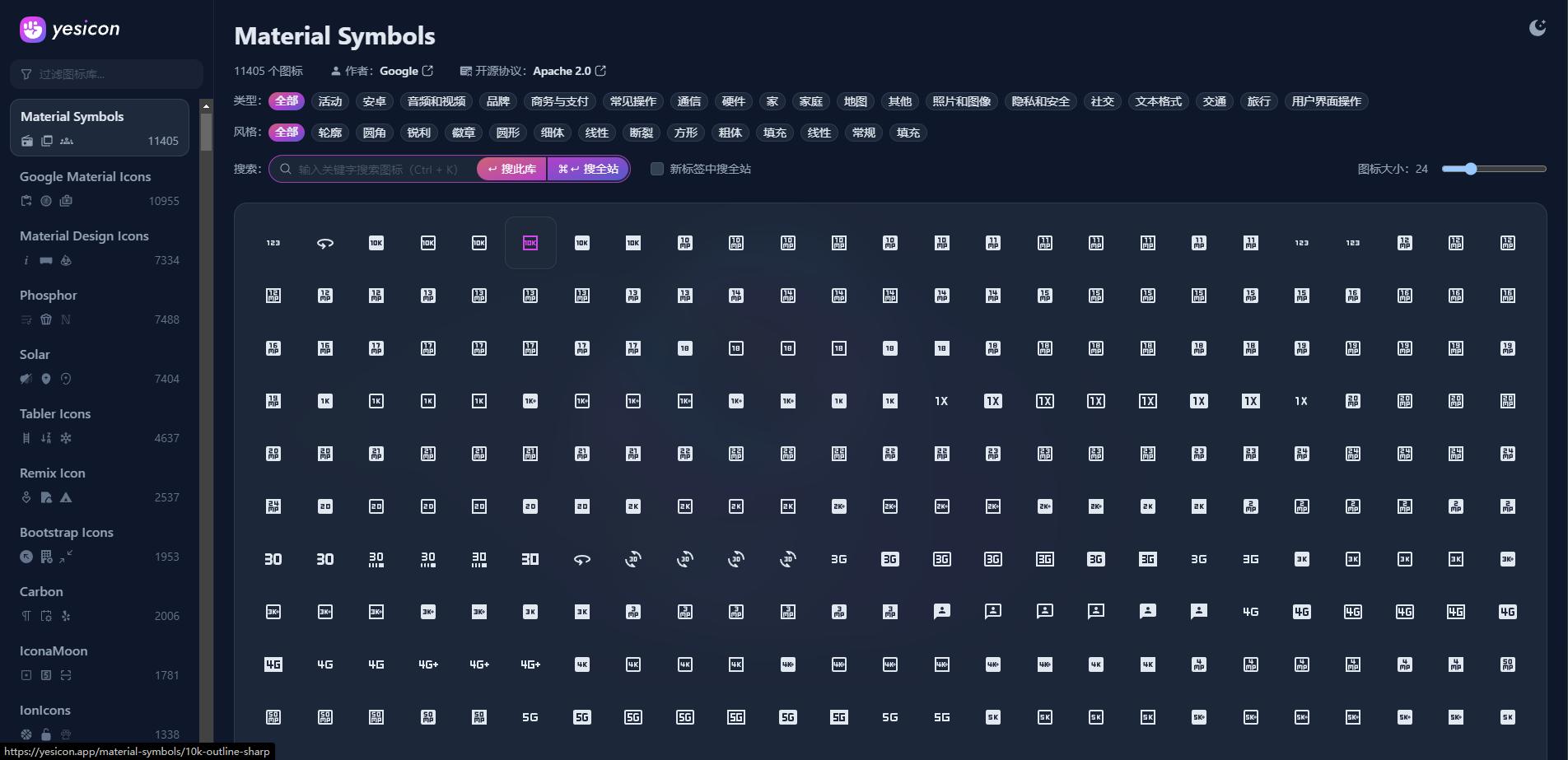Select the plain 5G icon after 50MP icons
This screenshot has height=760, width=1568.
pos(530,717)
